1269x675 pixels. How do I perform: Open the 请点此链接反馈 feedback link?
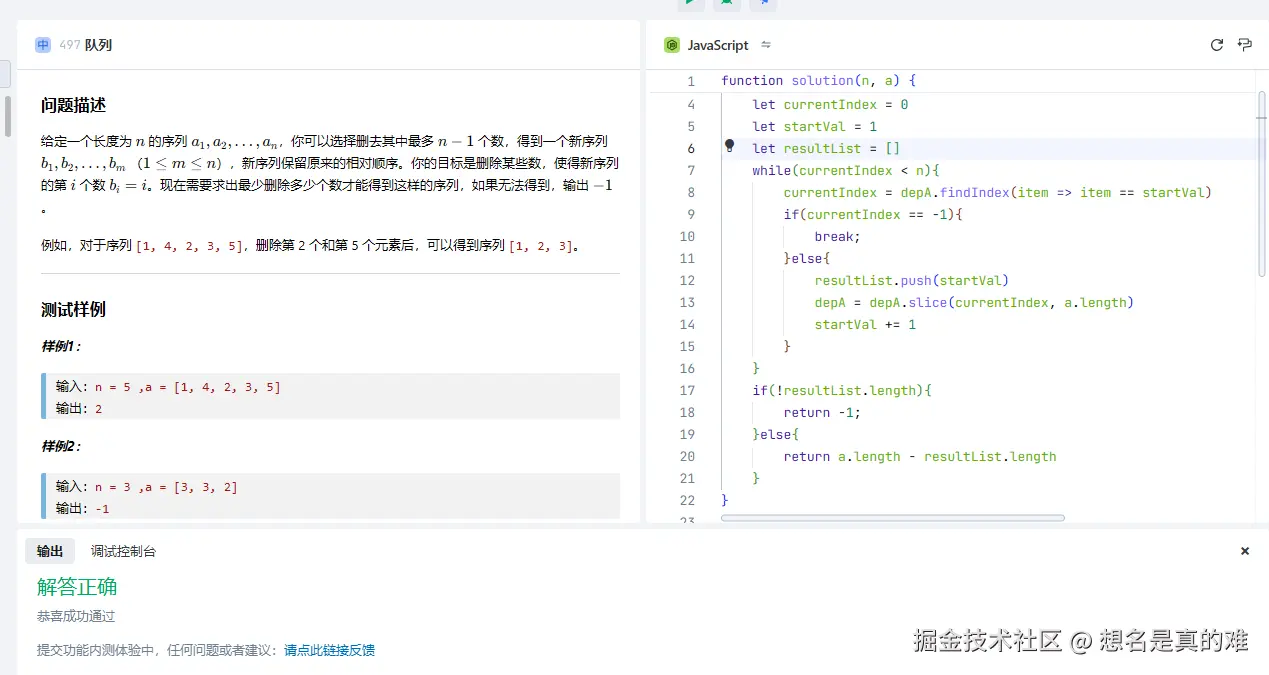click(x=330, y=649)
